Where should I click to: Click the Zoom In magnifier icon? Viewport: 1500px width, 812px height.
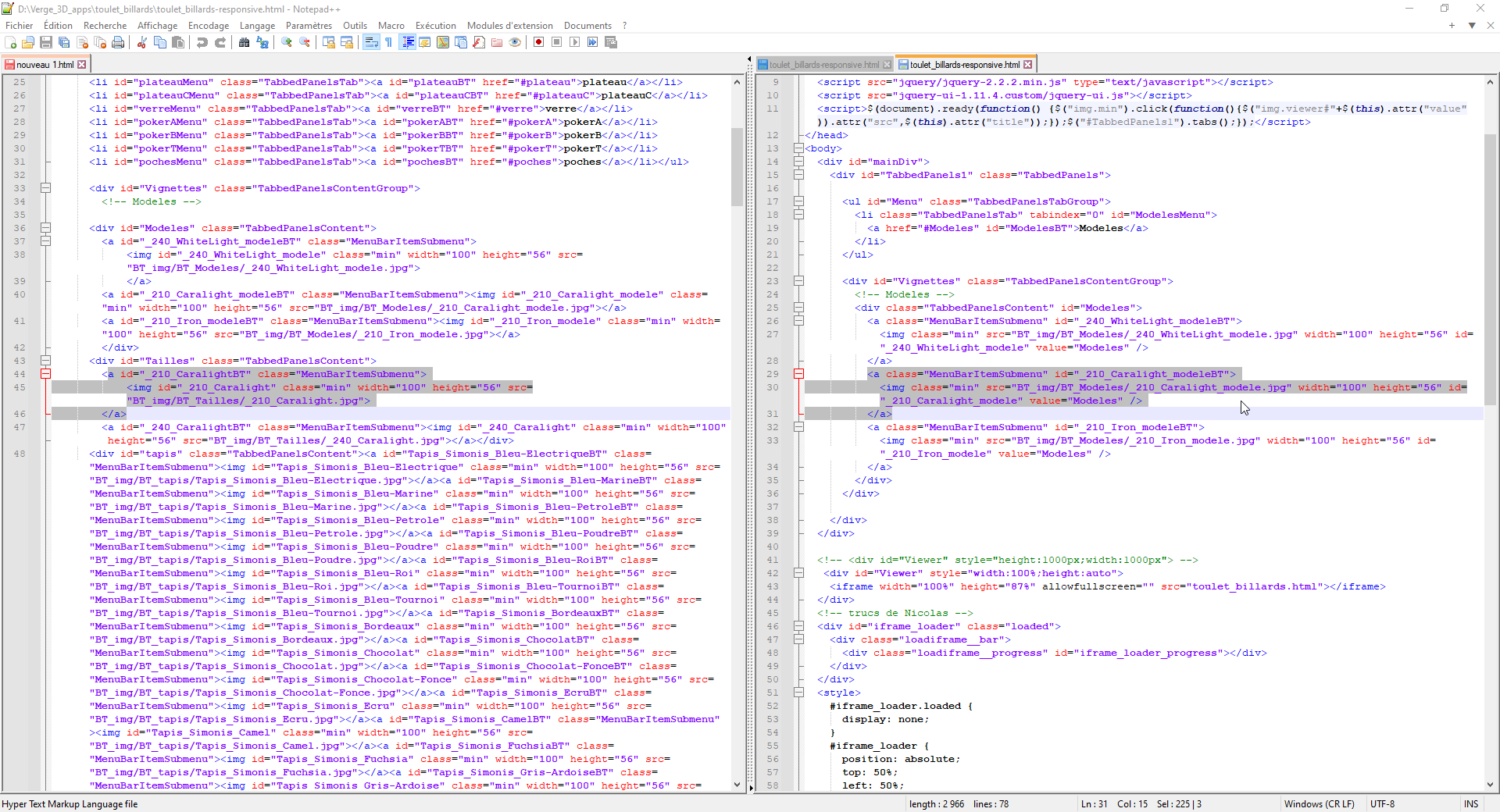(x=287, y=42)
